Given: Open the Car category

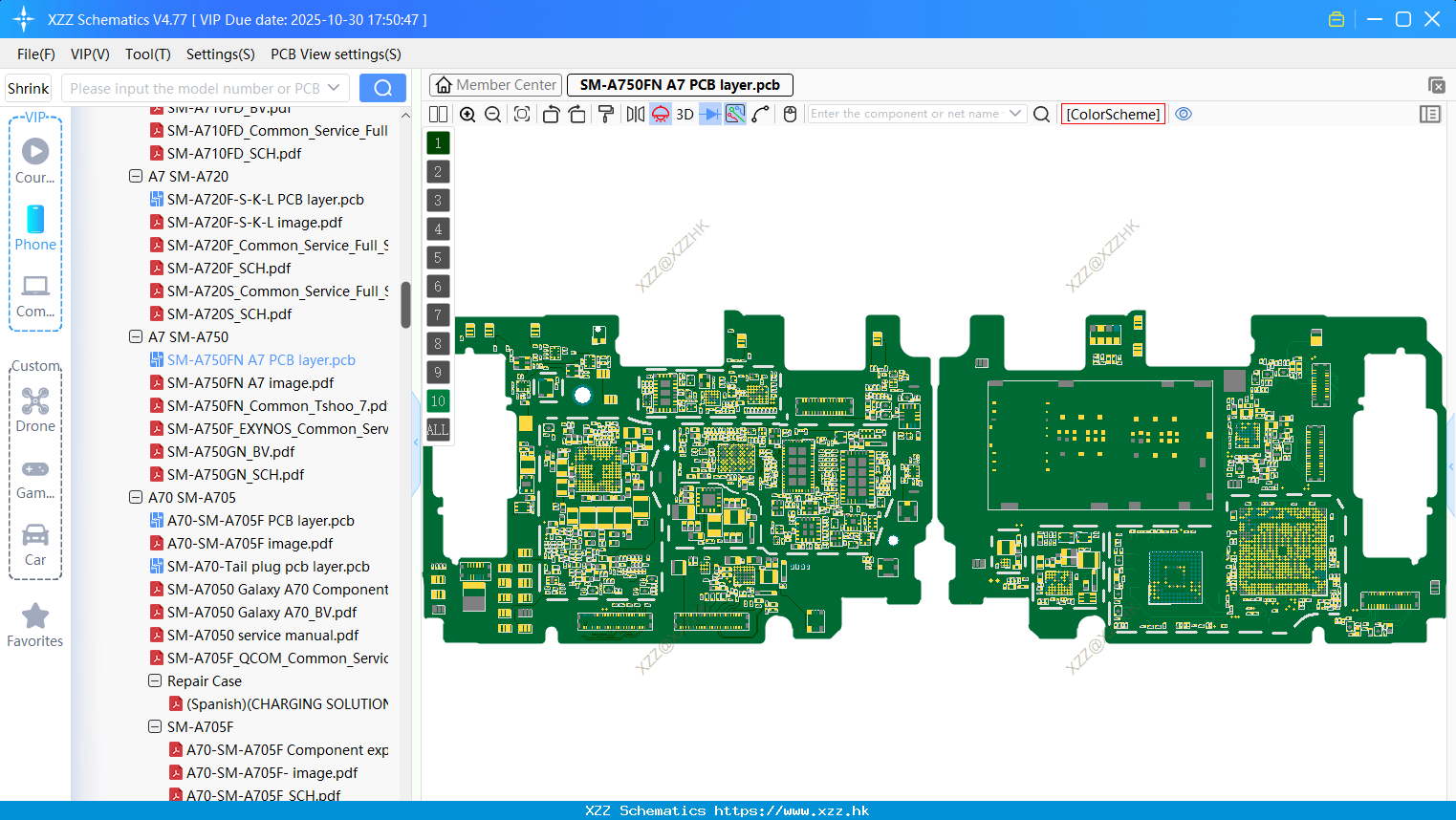Looking at the screenshot, I should point(35,545).
